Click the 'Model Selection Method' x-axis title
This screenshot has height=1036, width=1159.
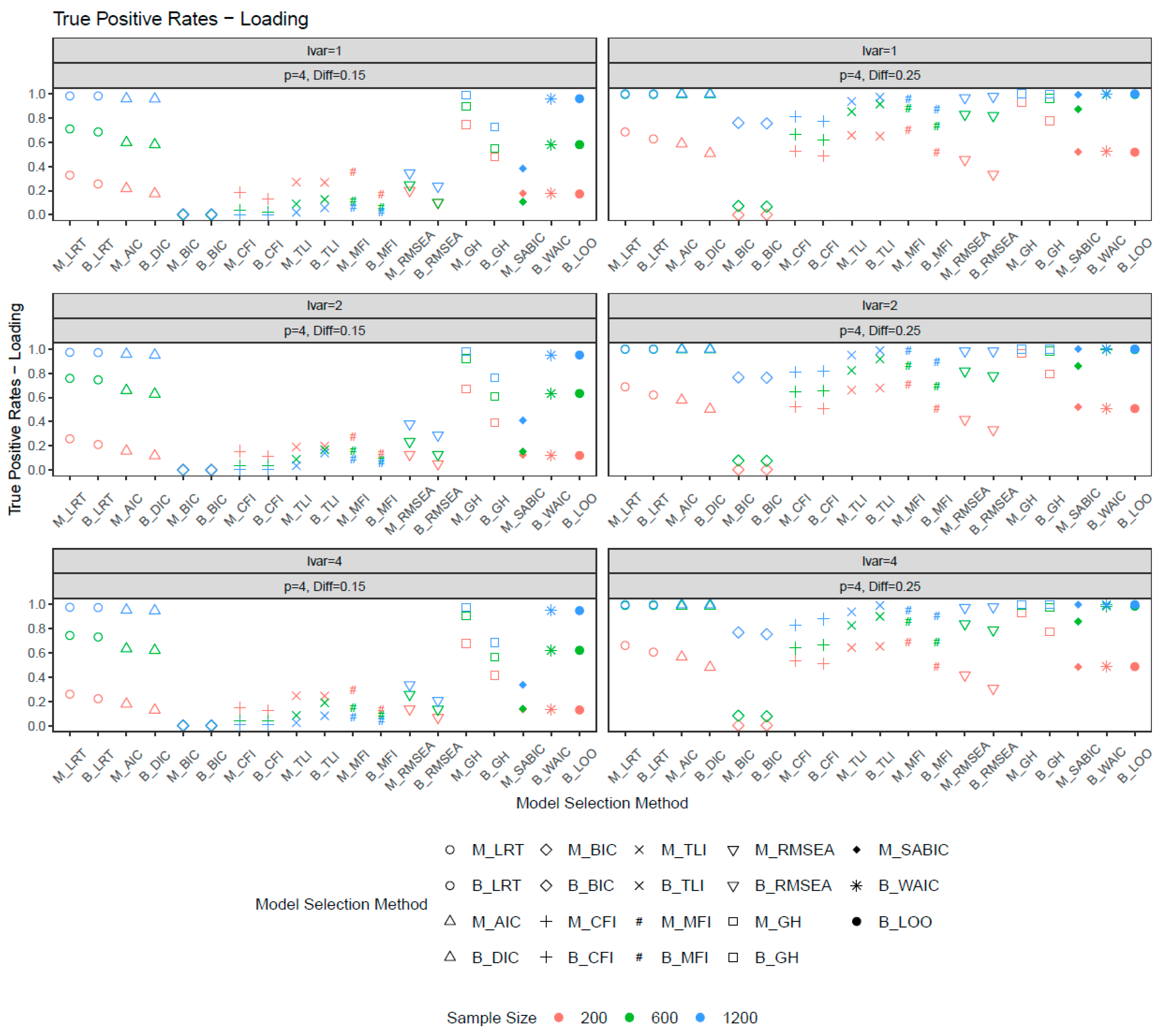coord(602,803)
